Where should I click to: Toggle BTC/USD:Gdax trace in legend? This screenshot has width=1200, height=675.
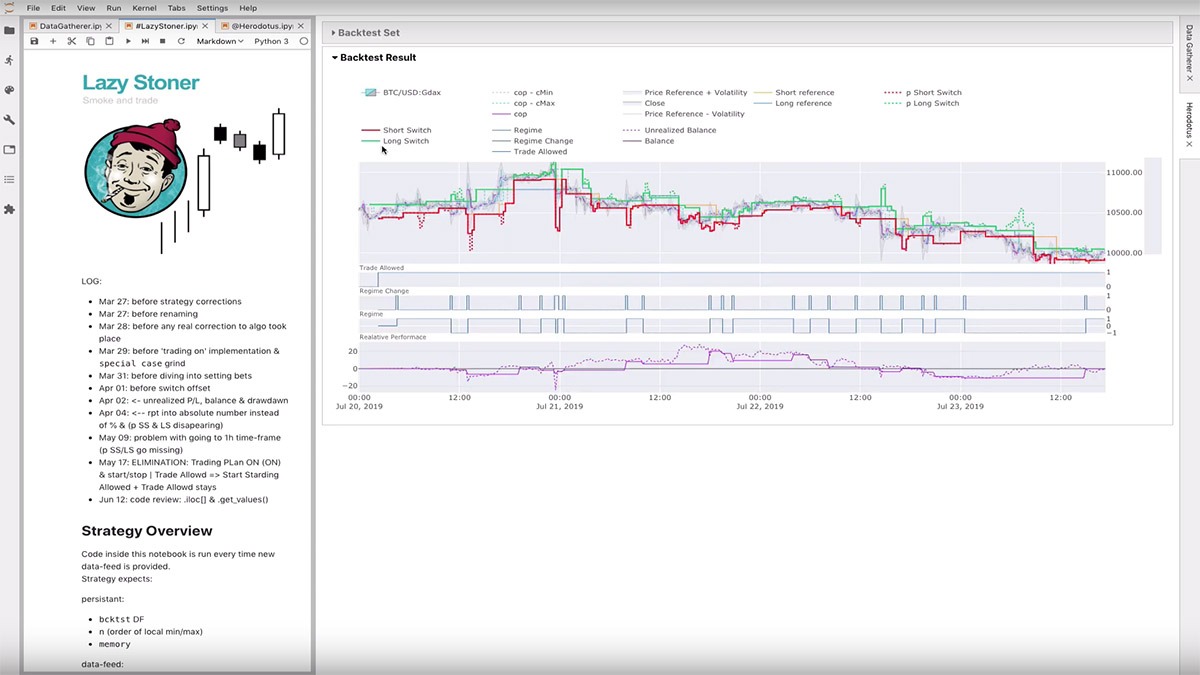pyautogui.click(x=411, y=92)
